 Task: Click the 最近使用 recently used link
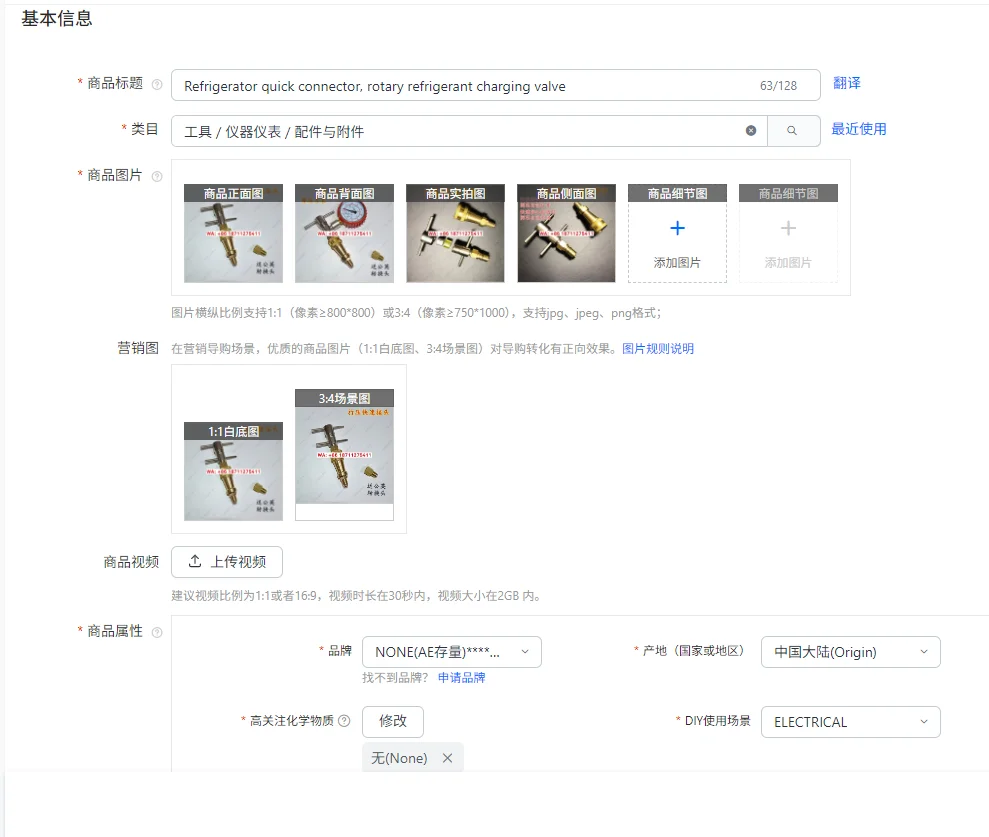pyautogui.click(x=858, y=129)
